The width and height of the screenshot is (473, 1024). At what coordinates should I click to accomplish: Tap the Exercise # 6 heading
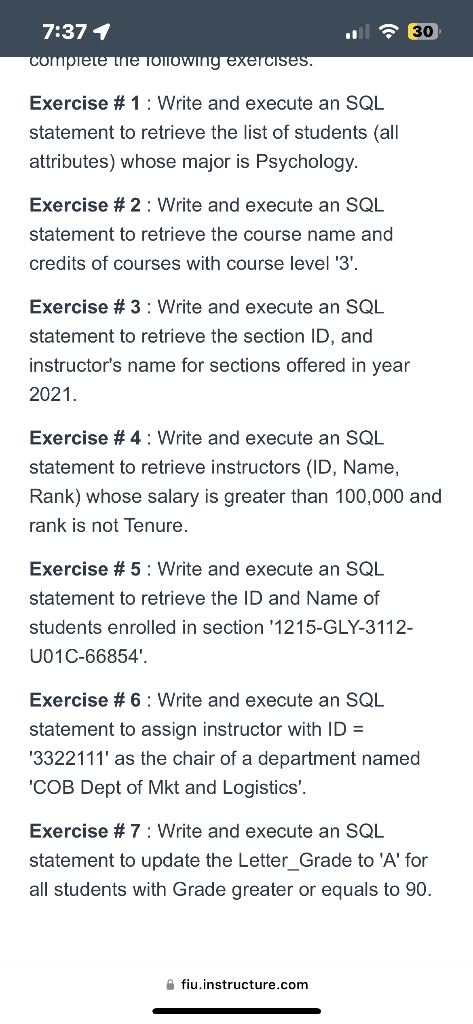point(85,700)
